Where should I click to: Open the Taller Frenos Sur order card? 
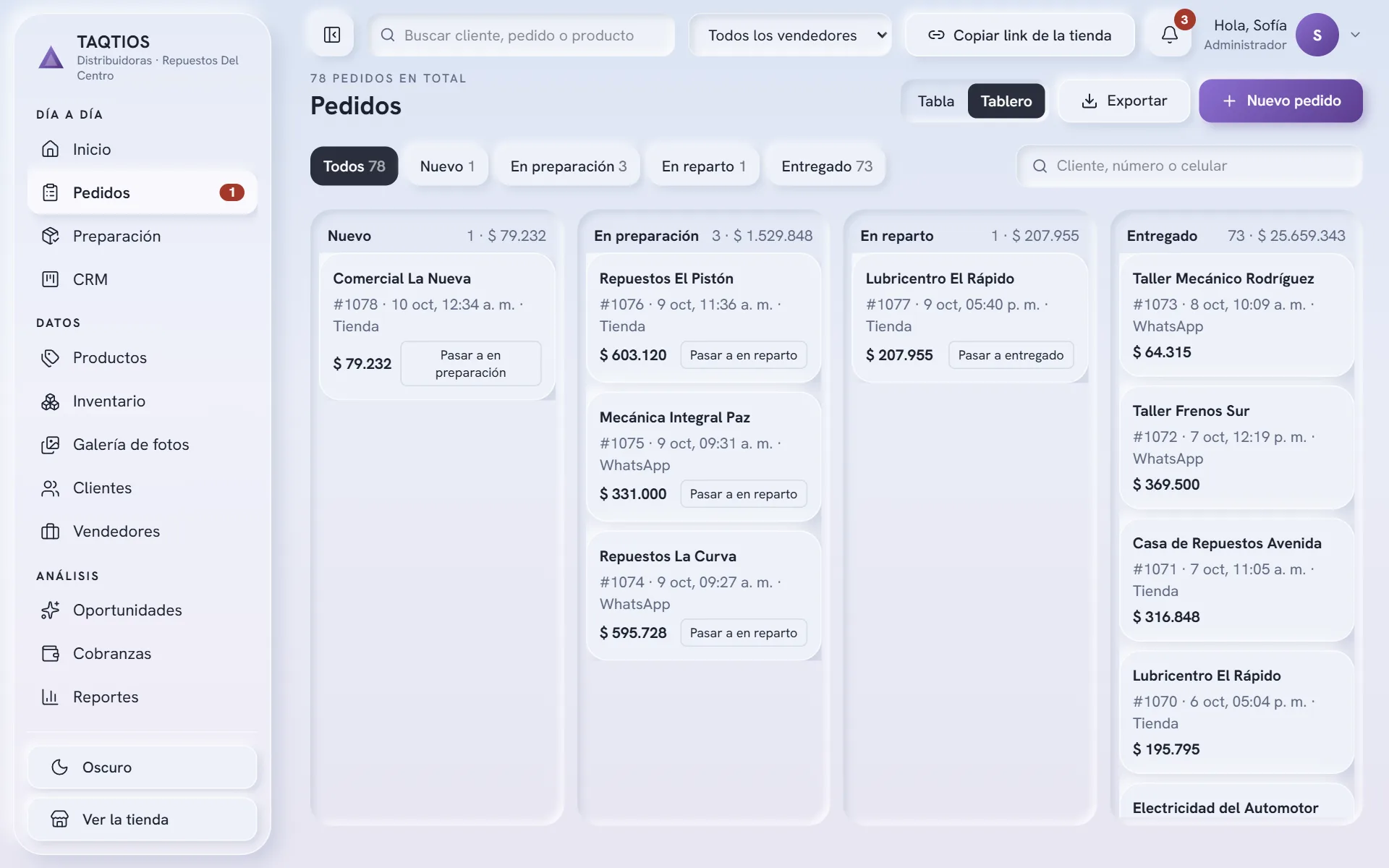click(x=1236, y=447)
